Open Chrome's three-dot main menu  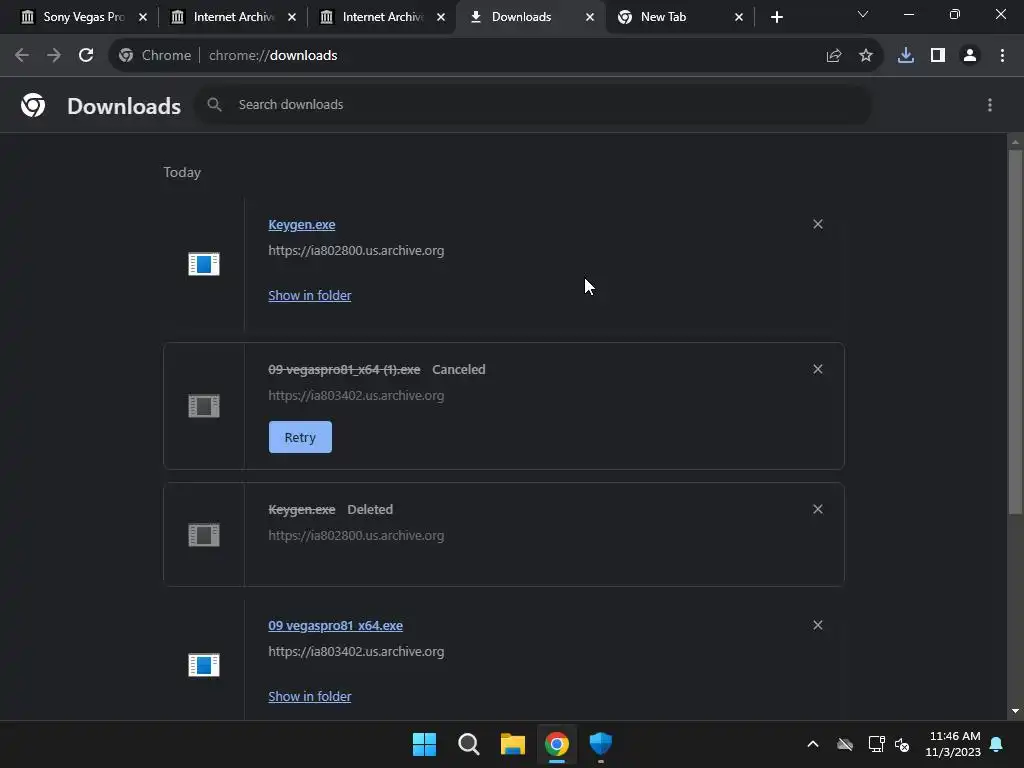pos(1002,56)
